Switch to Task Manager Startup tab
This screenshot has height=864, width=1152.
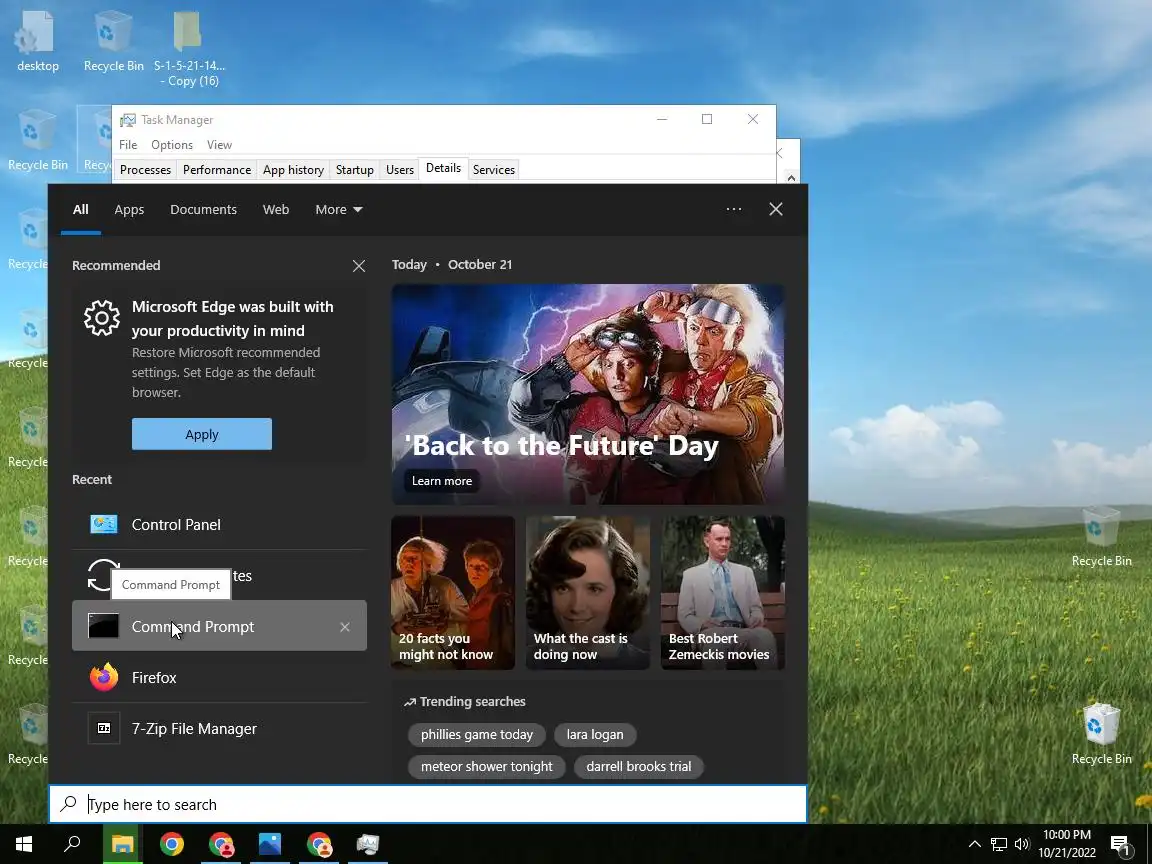click(355, 170)
